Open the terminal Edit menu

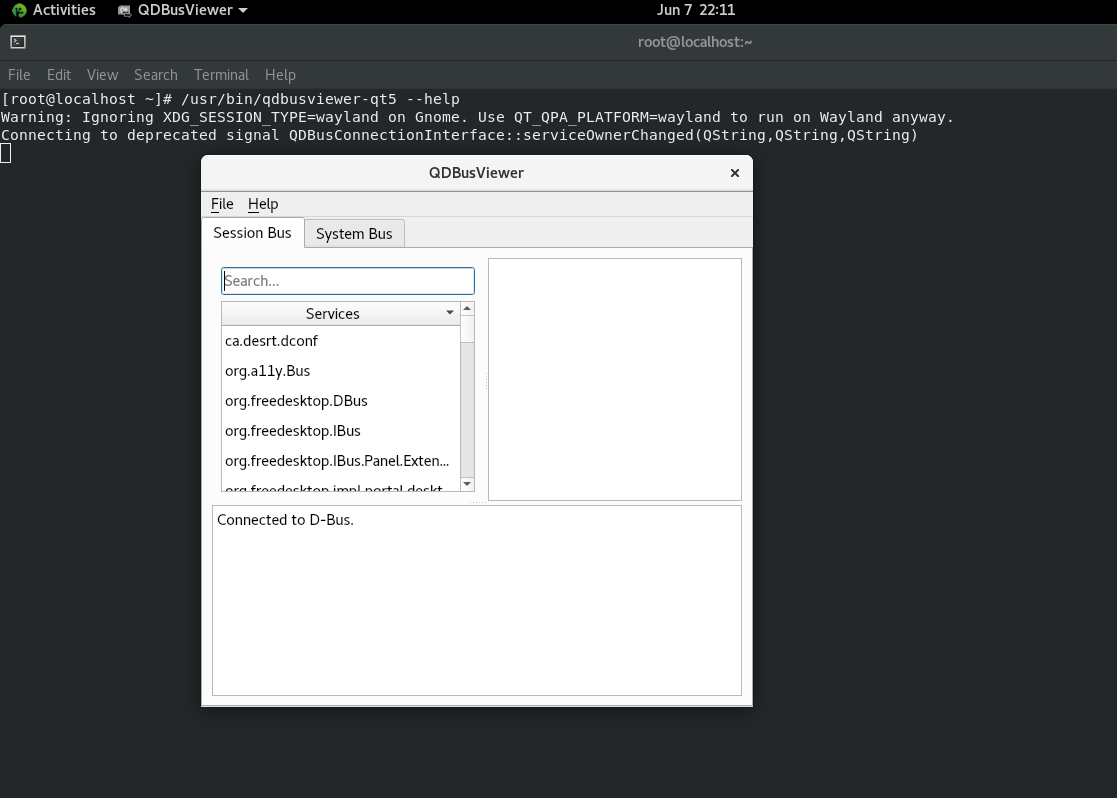point(59,75)
